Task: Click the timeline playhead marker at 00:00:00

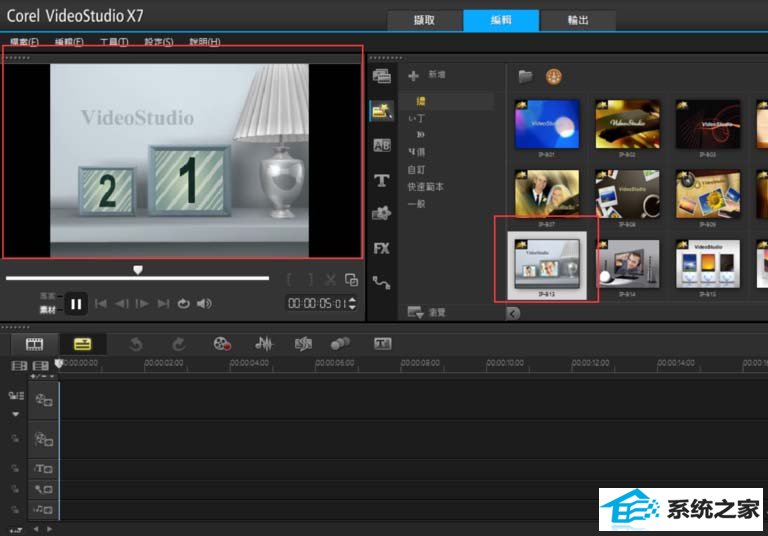Action: click(x=59, y=364)
